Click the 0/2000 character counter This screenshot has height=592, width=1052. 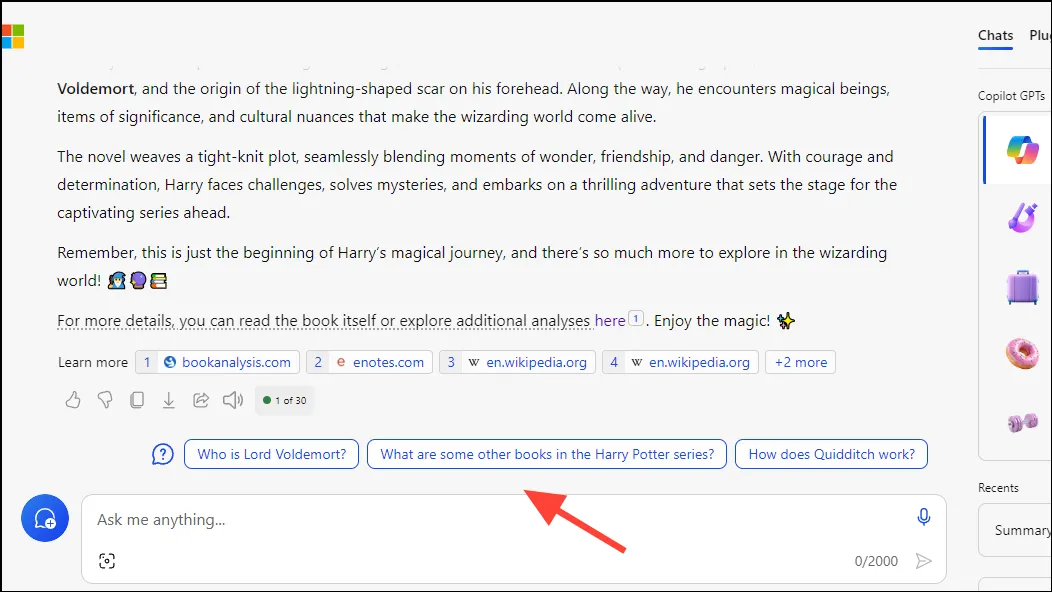[x=876, y=561]
